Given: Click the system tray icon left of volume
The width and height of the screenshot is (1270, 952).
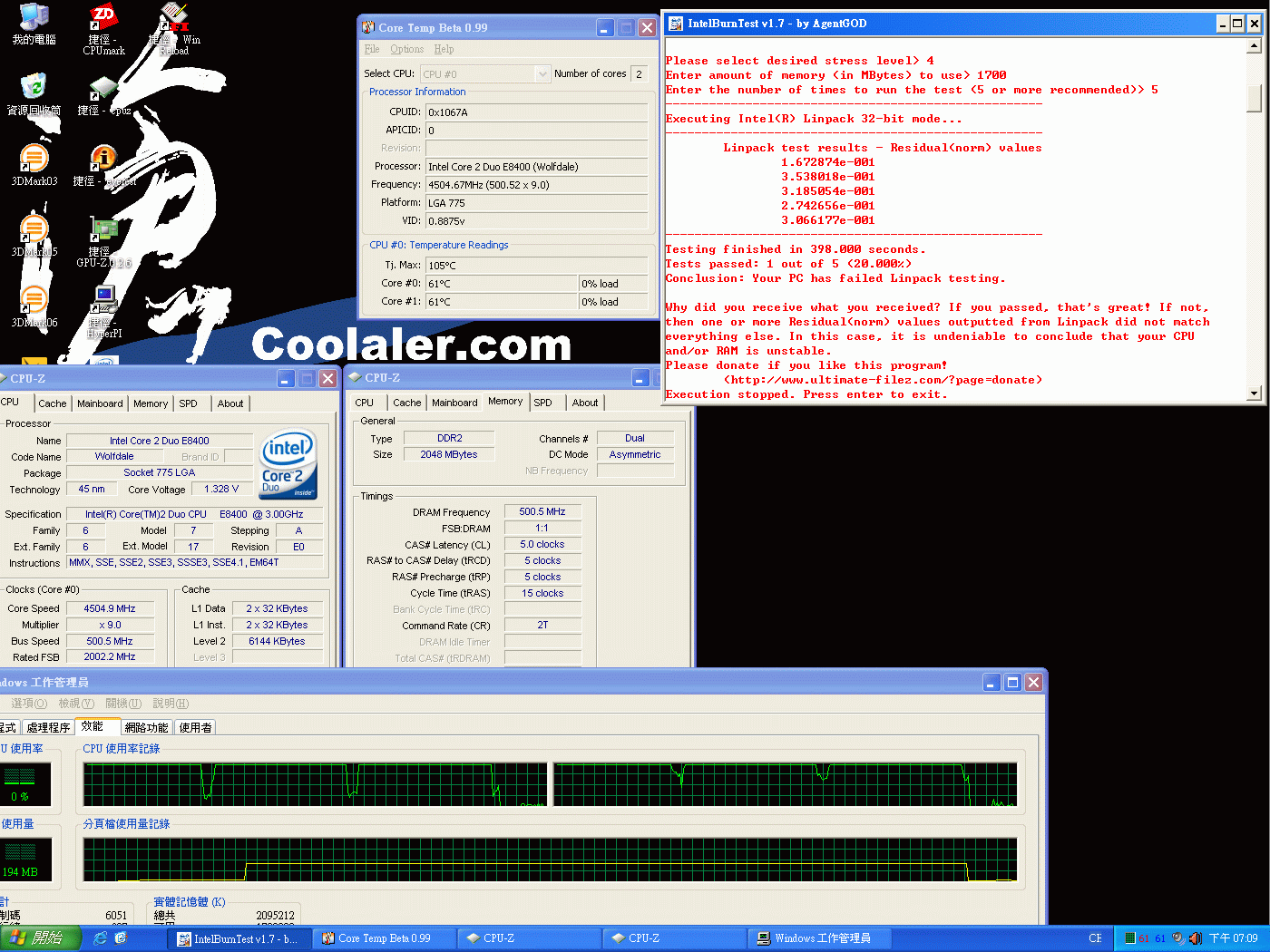Looking at the screenshot, I should pyautogui.click(x=1177, y=938).
